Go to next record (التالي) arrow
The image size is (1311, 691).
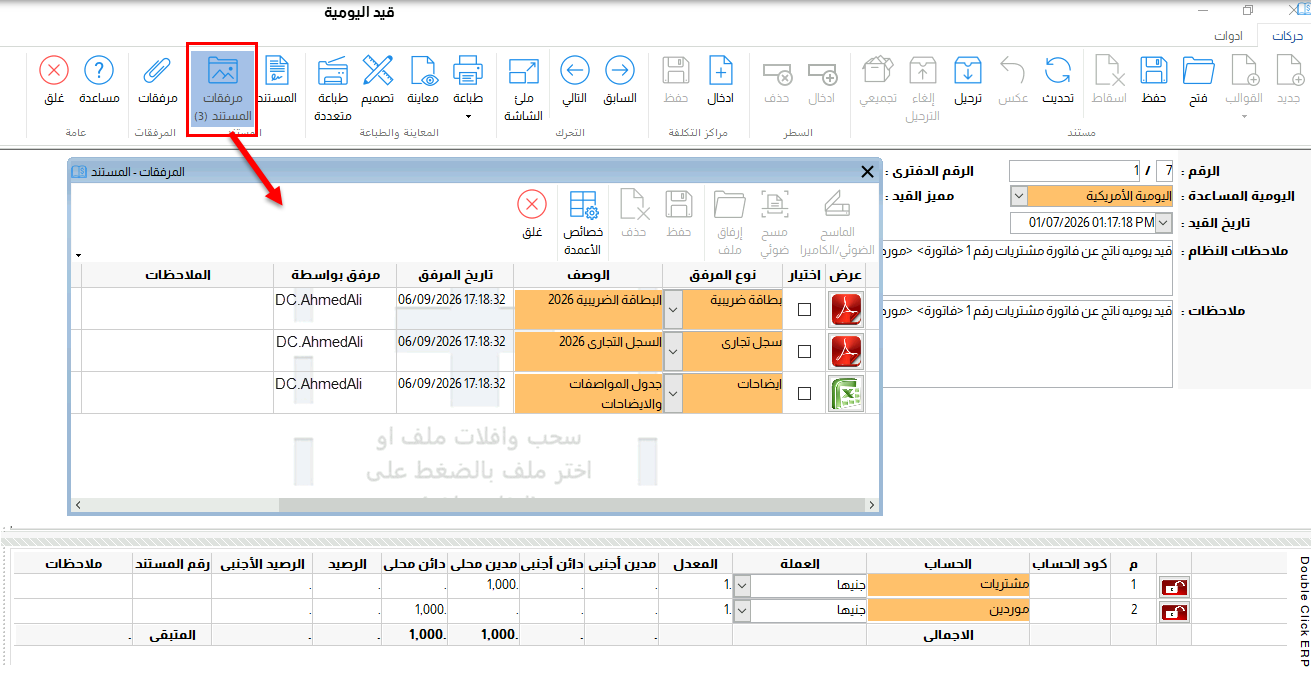tap(574, 80)
